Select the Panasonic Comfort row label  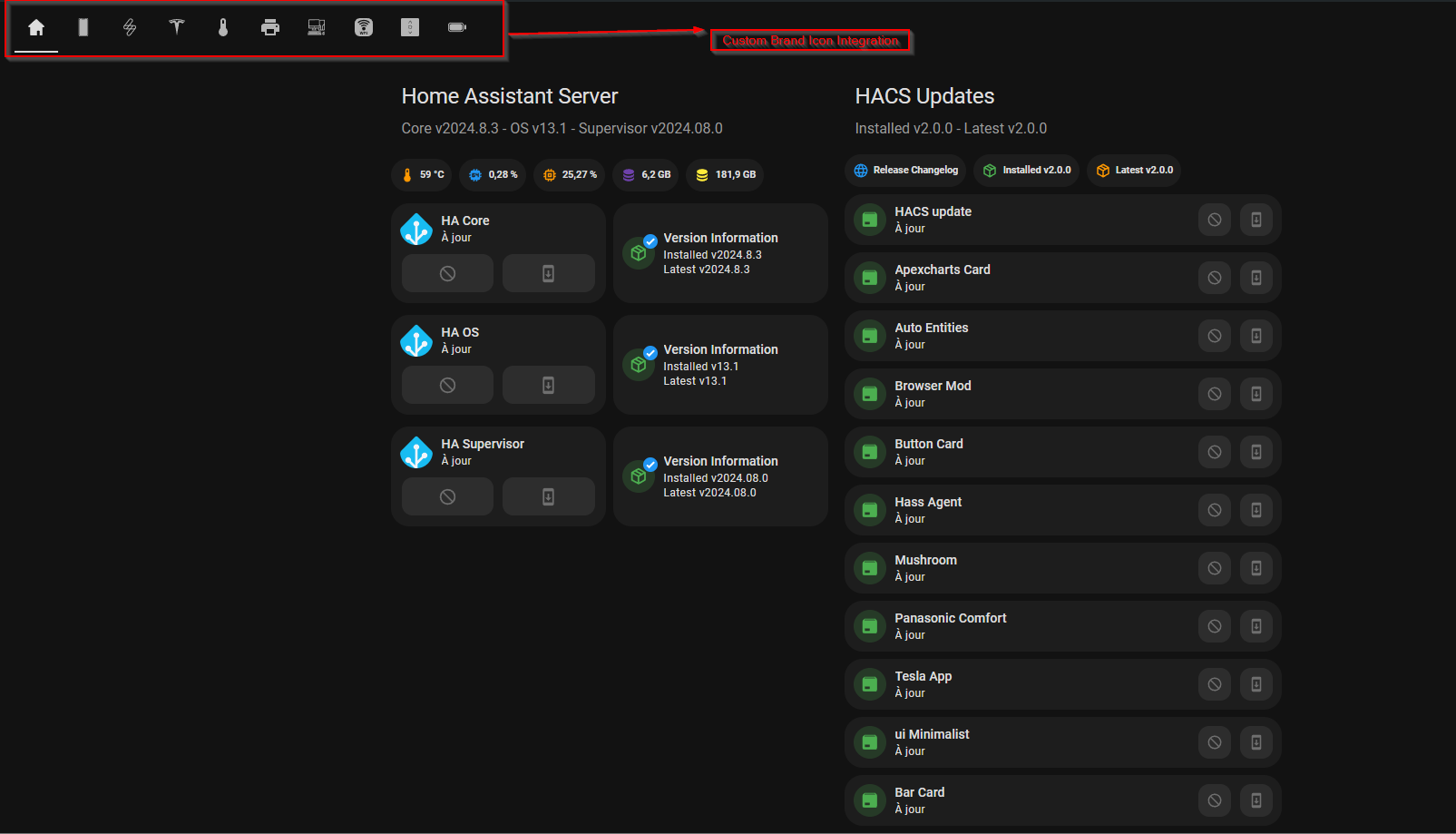tap(950, 618)
